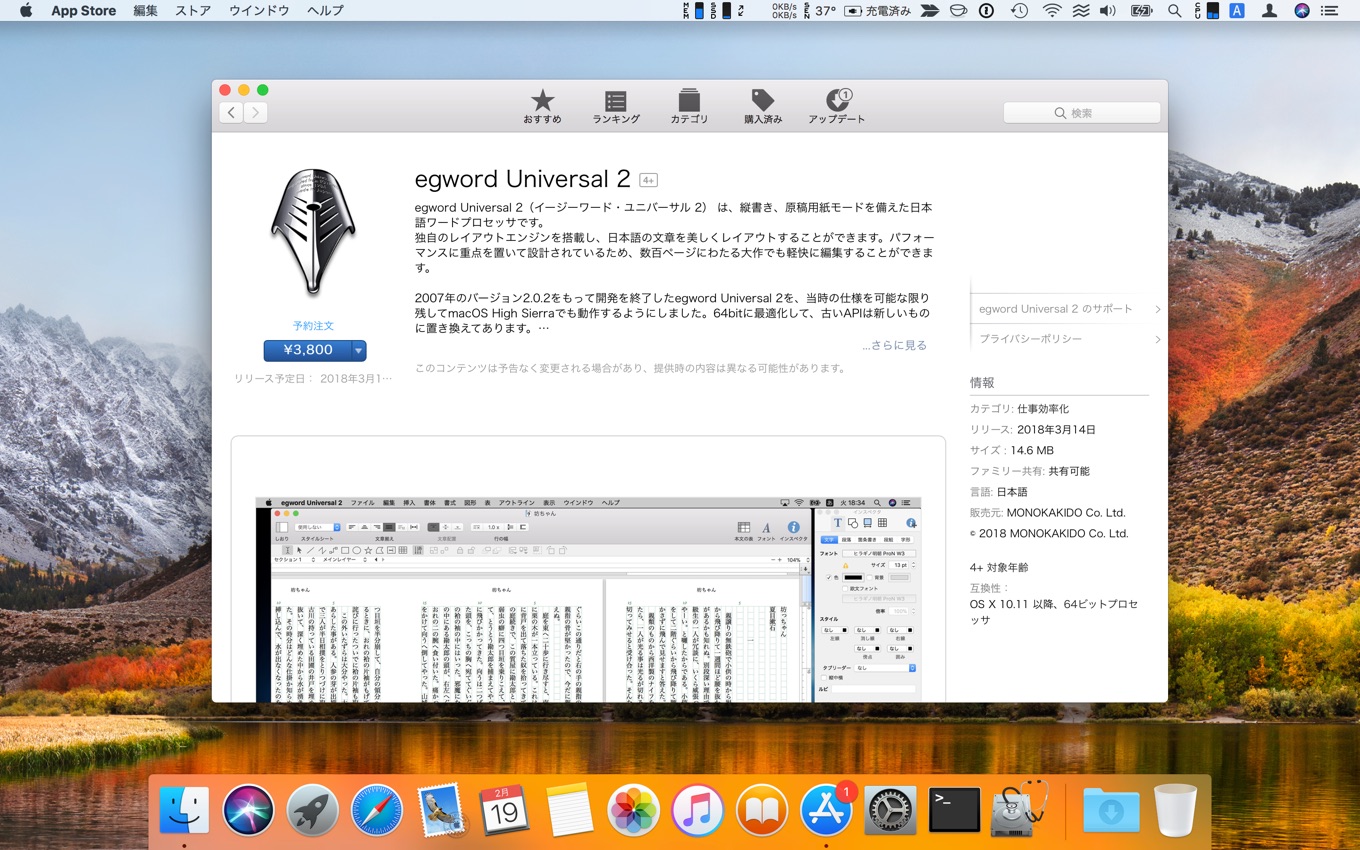Open the Apple menu

pyautogui.click(x=26, y=11)
